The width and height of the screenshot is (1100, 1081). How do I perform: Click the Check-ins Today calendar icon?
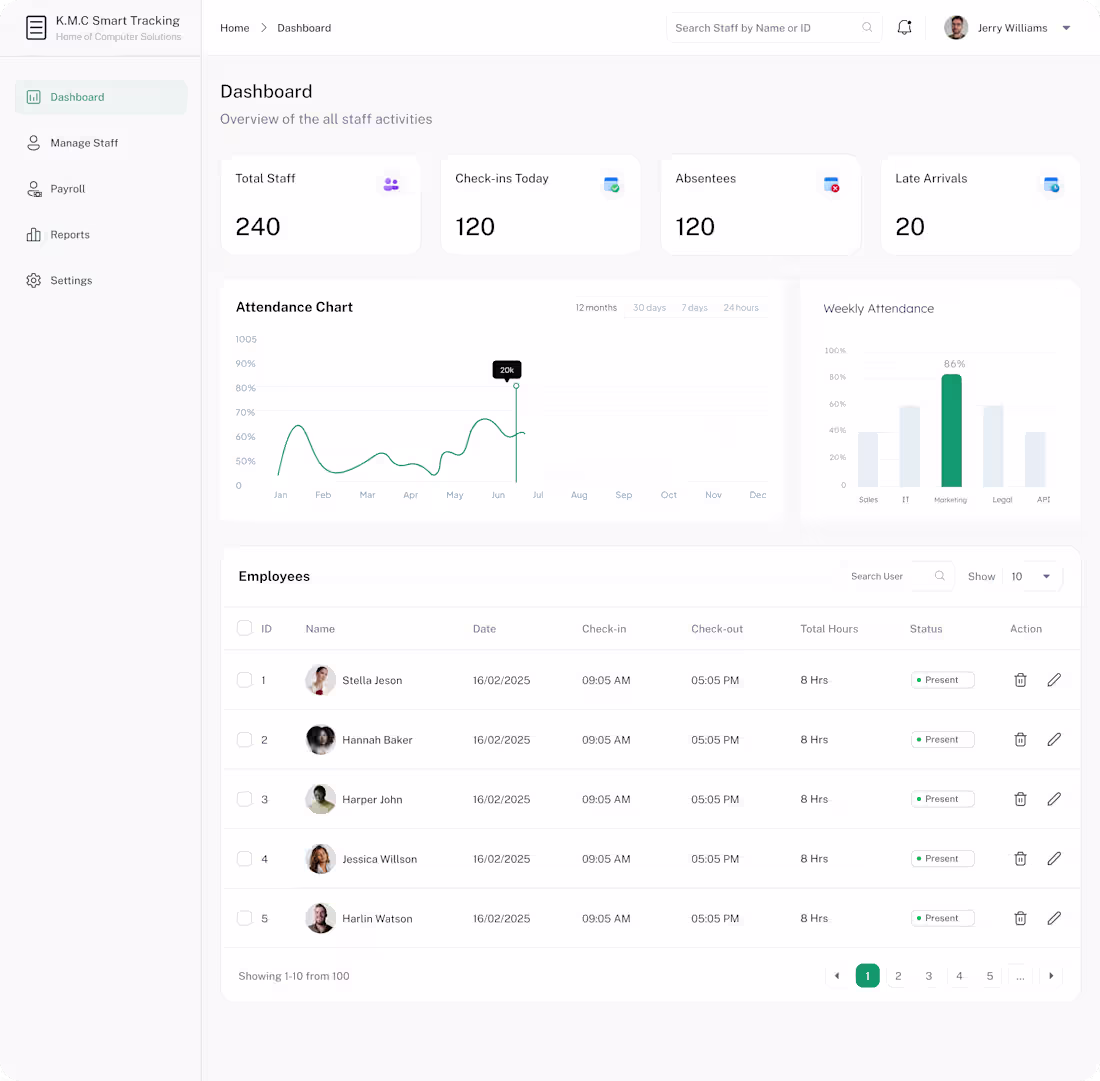click(611, 184)
